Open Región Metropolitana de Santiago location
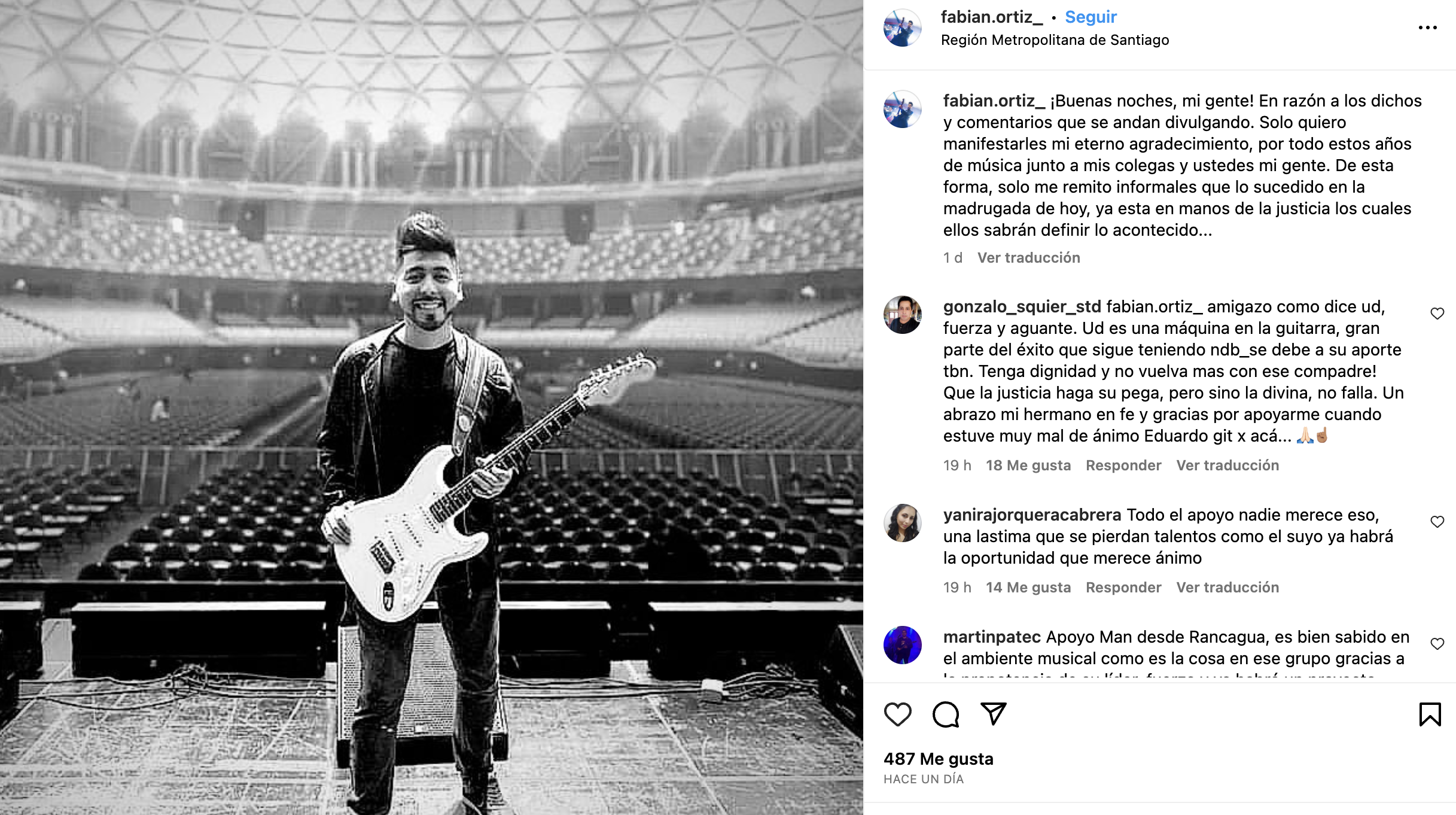 tap(1055, 40)
